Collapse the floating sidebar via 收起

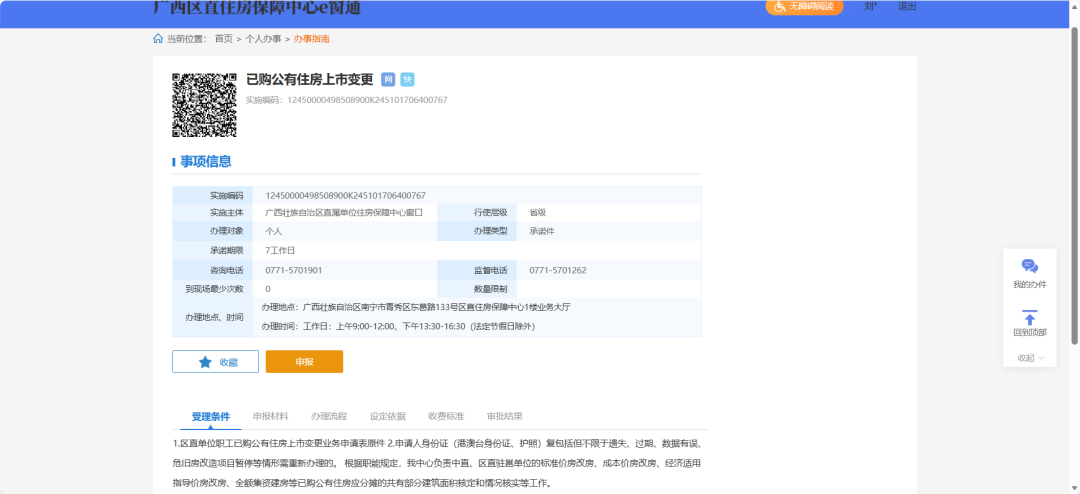click(1029, 358)
